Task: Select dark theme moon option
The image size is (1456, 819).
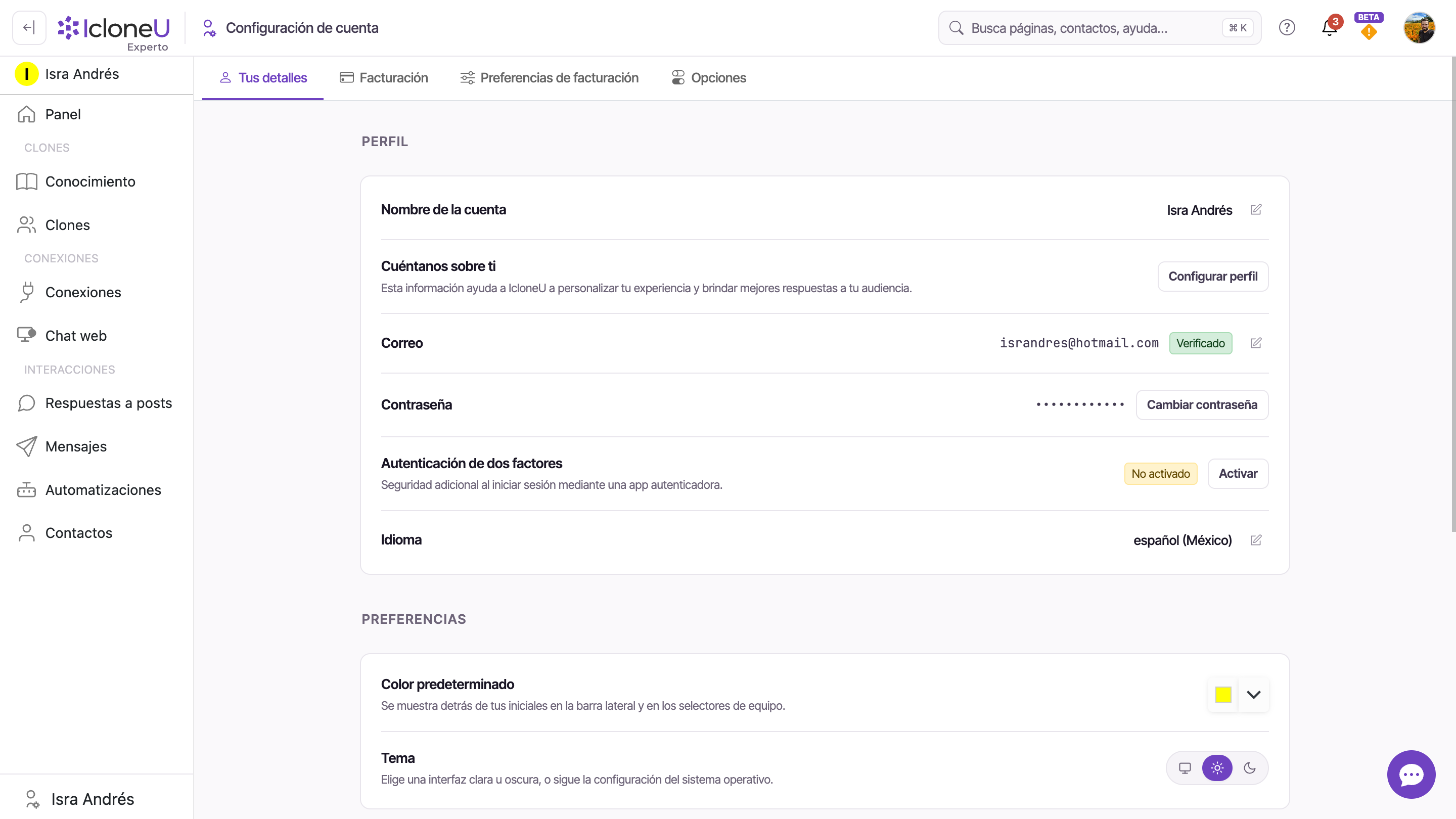Action: 1250,767
